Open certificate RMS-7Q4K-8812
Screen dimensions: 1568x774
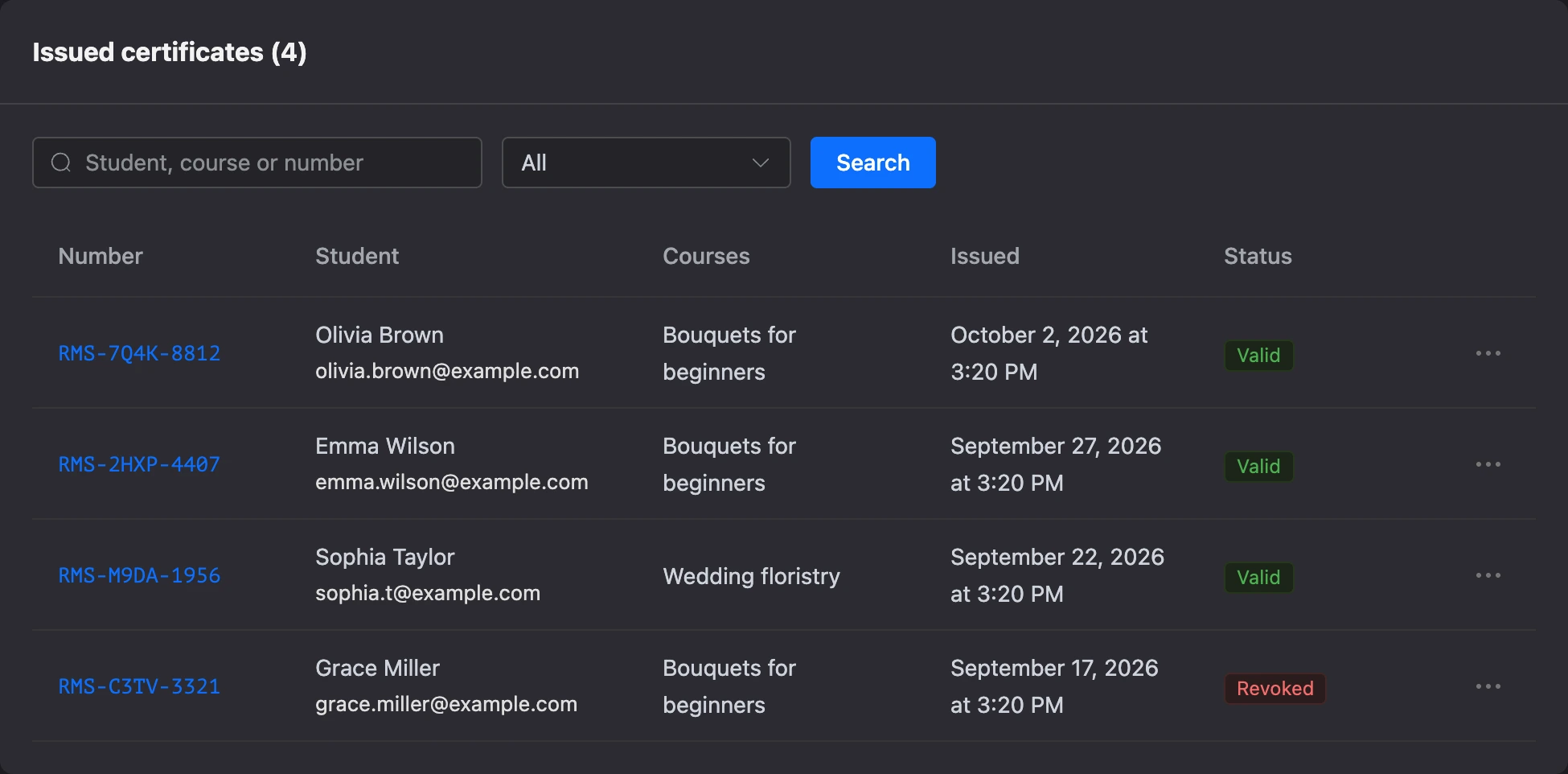pos(139,353)
